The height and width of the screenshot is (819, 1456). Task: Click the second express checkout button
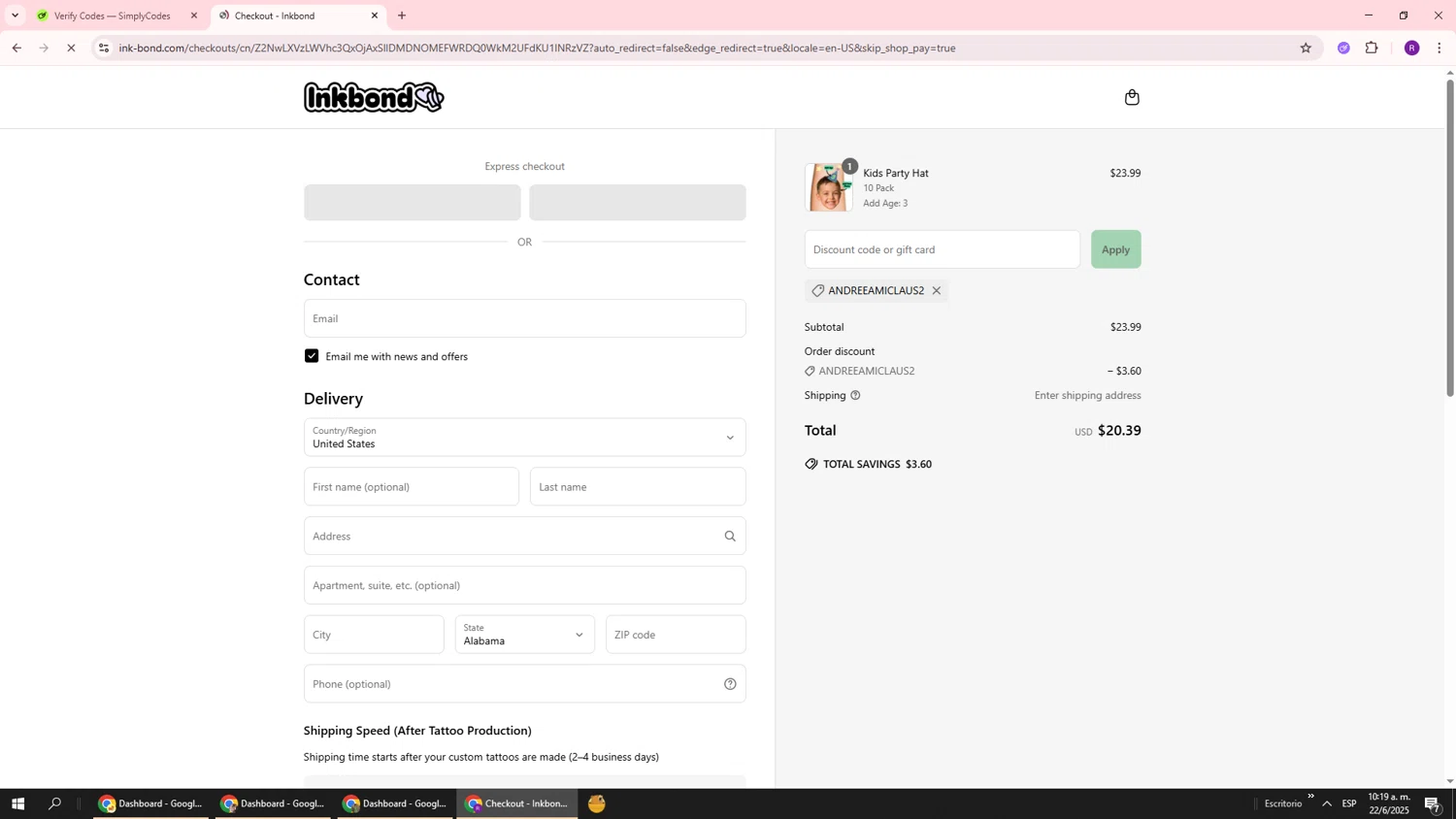(x=637, y=203)
